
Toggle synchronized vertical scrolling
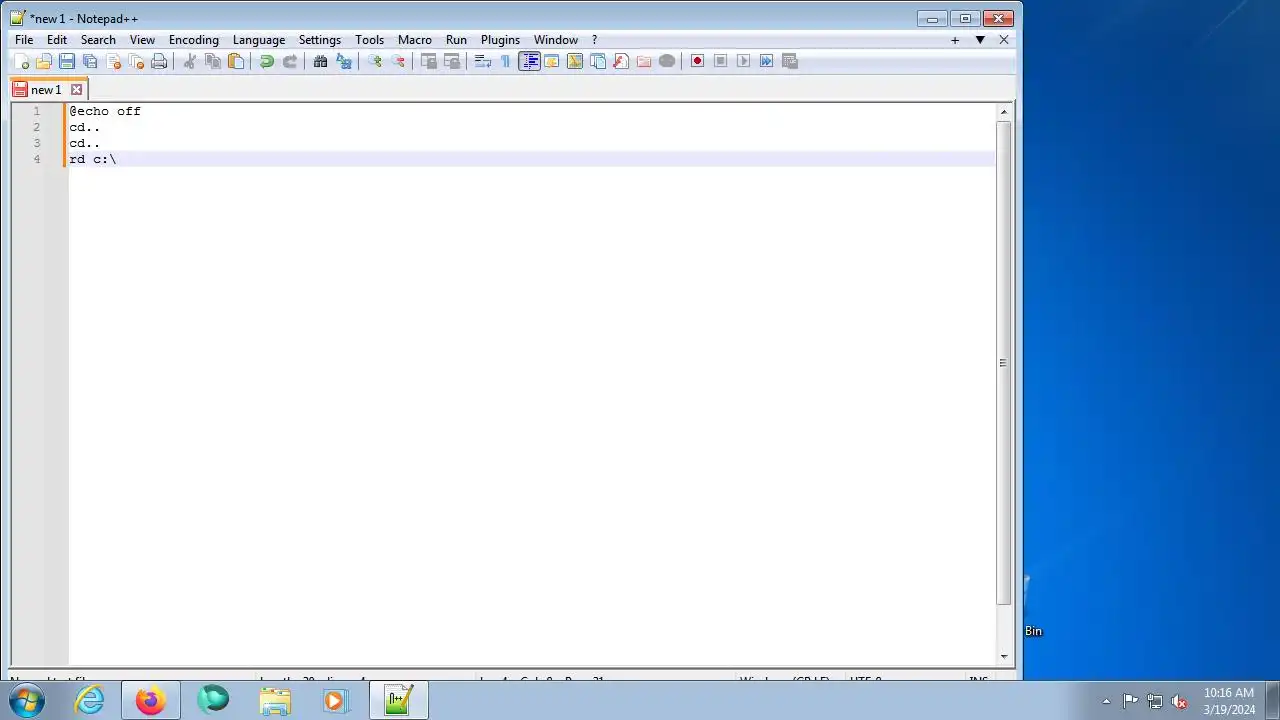point(429,61)
